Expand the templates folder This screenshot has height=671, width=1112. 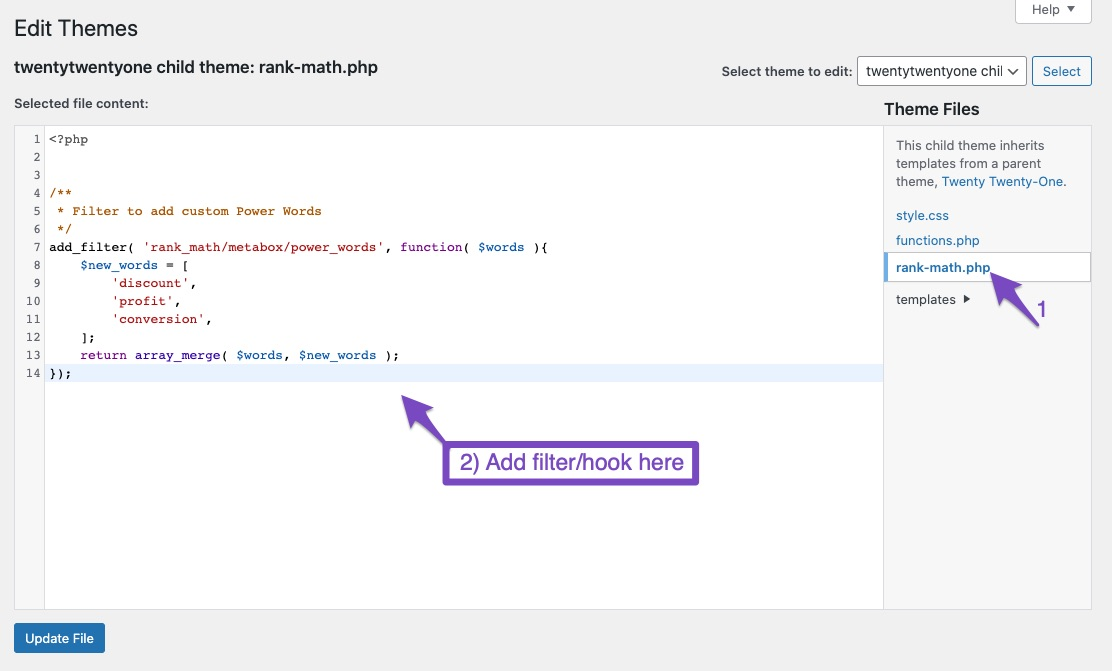click(x=932, y=299)
